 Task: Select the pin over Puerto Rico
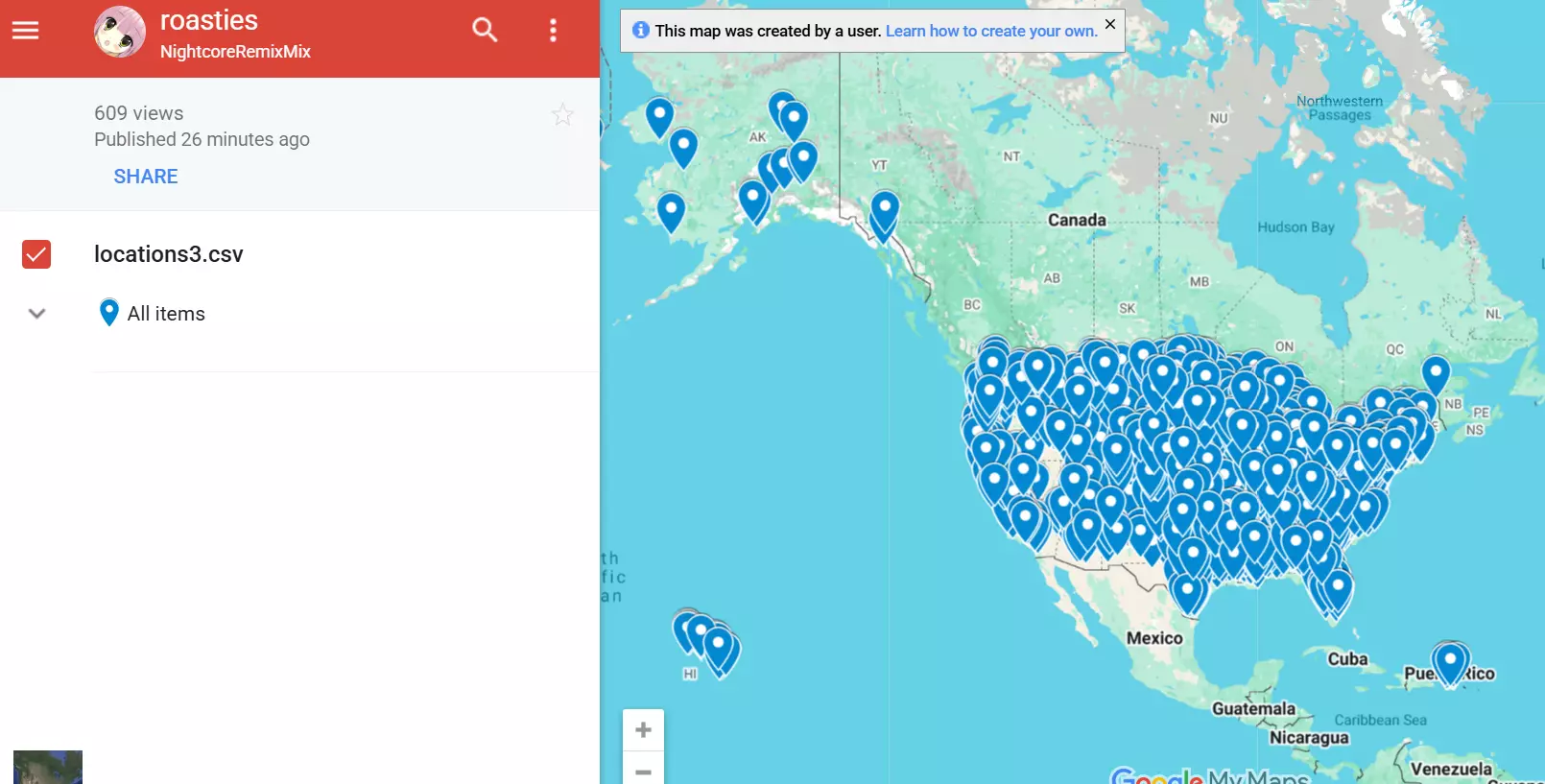[x=1450, y=663]
